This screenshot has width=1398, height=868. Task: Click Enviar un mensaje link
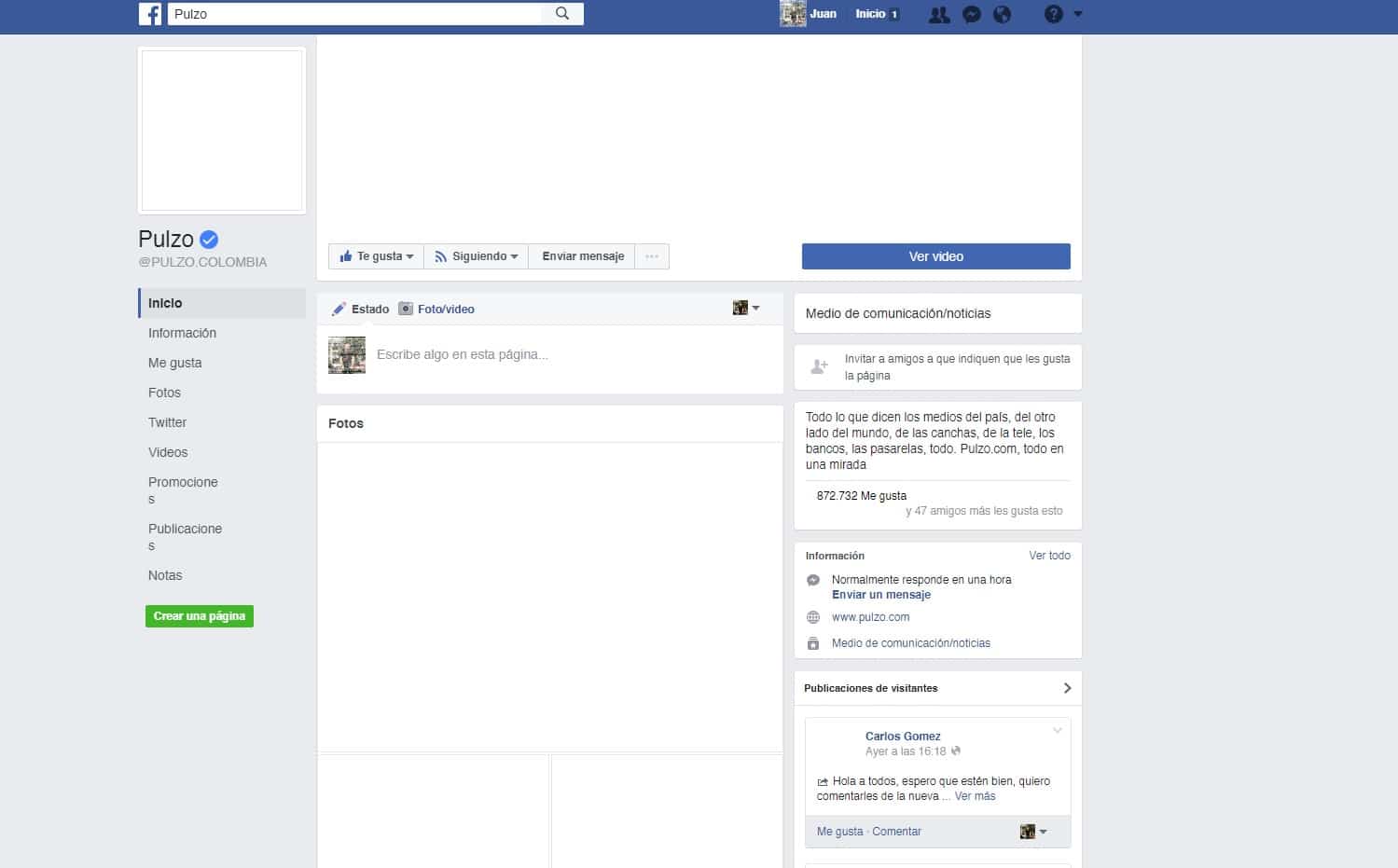[x=881, y=595]
